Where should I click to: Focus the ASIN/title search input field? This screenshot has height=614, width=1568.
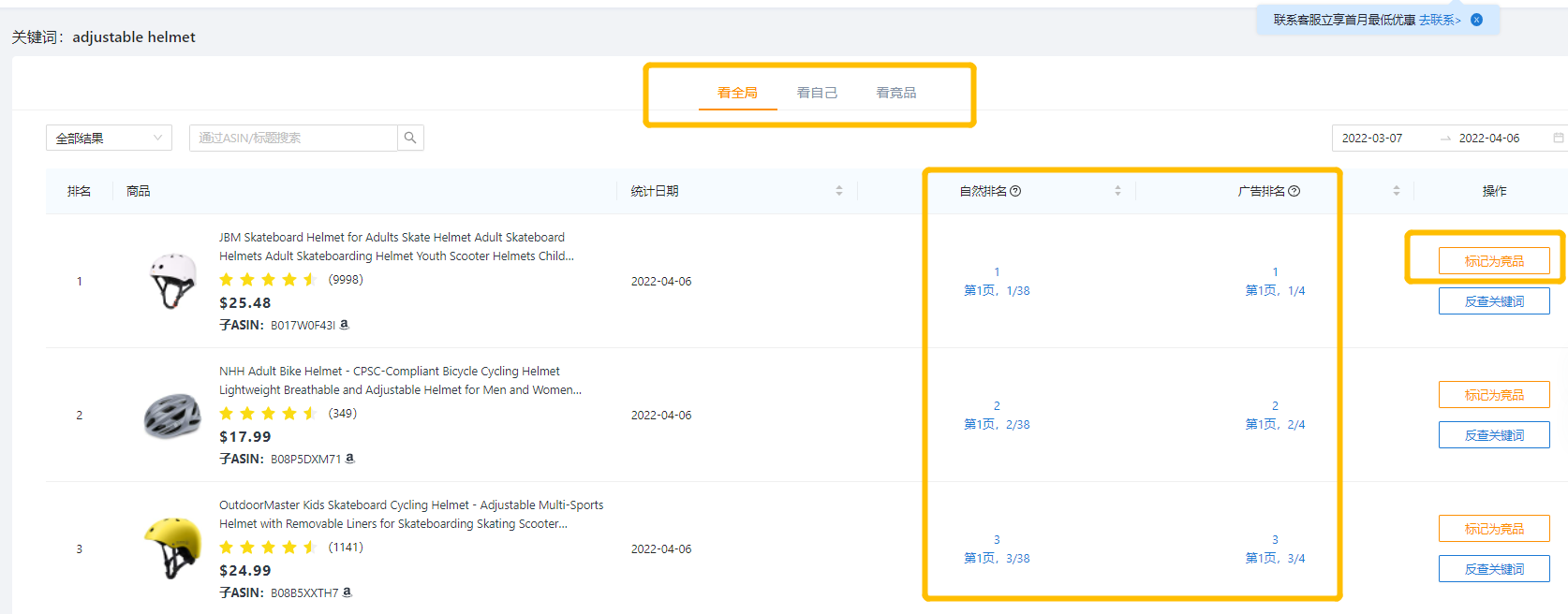pyautogui.click(x=293, y=138)
